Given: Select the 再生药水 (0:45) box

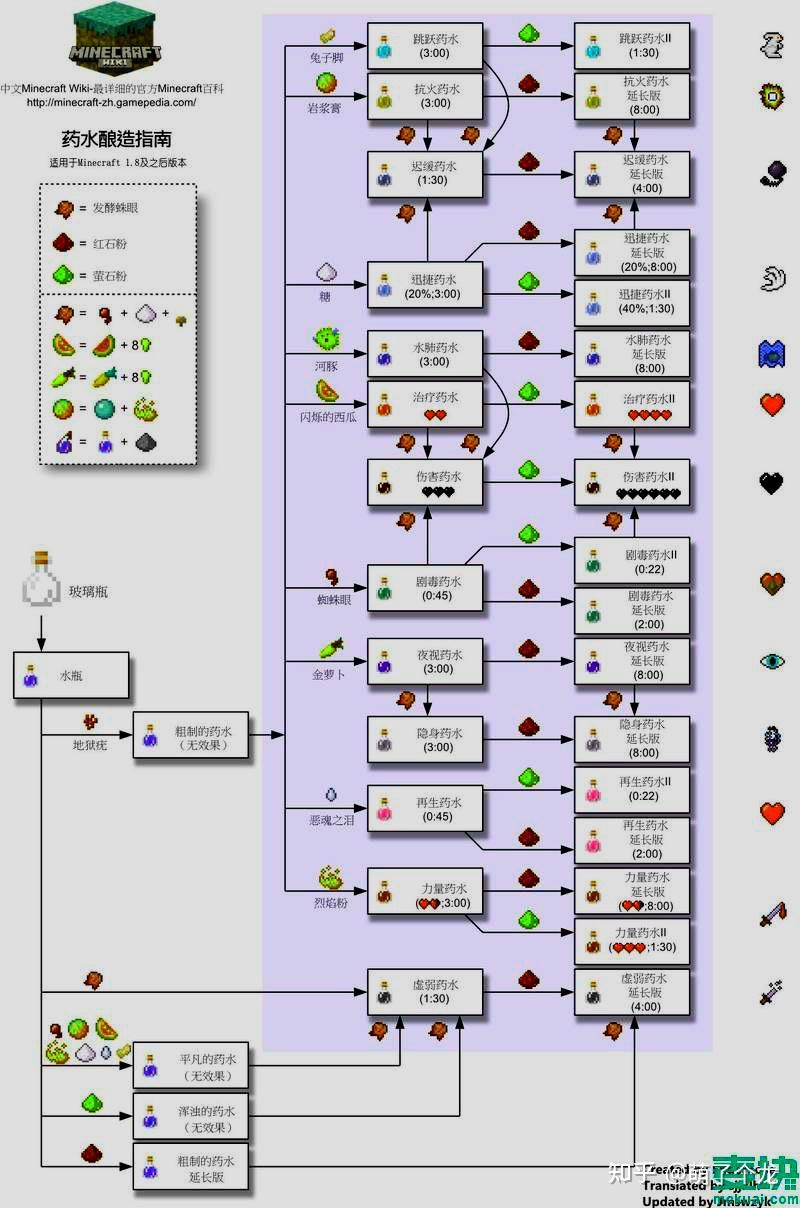Looking at the screenshot, I should point(426,809).
